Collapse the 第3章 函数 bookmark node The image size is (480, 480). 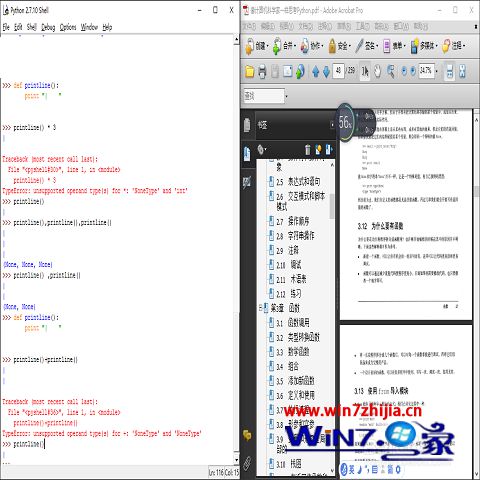pos(261,308)
